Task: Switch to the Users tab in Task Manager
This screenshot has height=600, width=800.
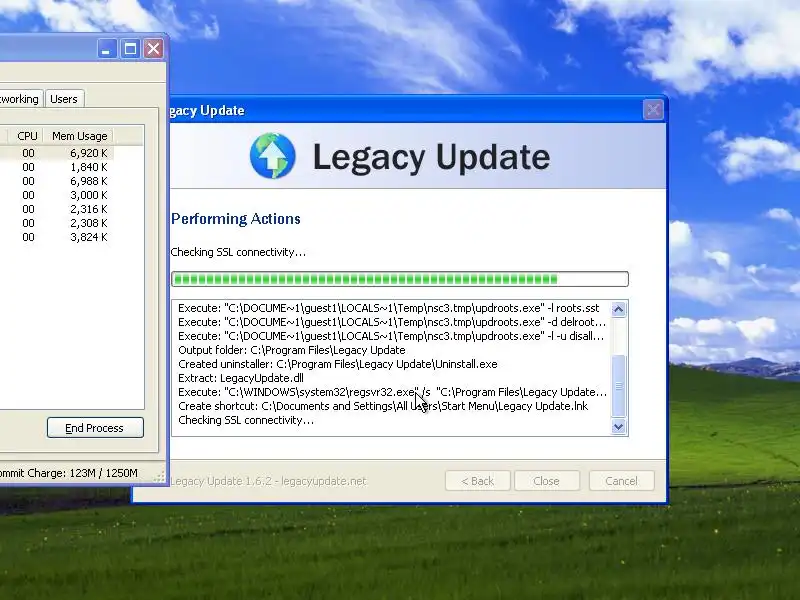Action: (64, 99)
